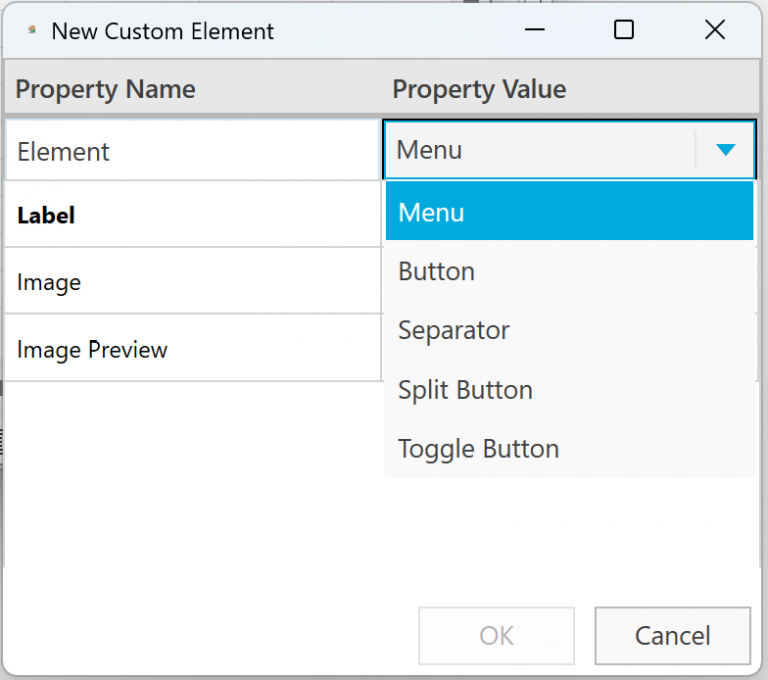Minimize the New Custom Element dialog
Screen dimensions: 768x680
[535, 30]
